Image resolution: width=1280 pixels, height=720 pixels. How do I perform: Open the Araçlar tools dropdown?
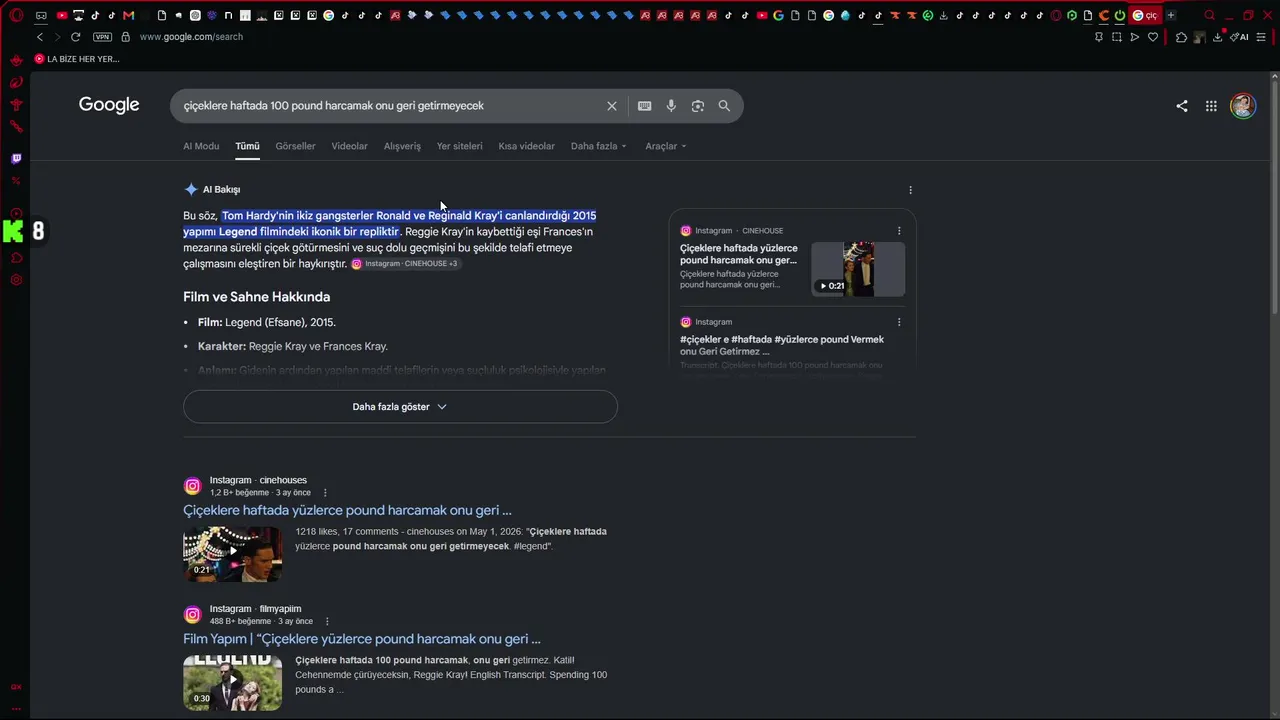click(x=665, y=146)
